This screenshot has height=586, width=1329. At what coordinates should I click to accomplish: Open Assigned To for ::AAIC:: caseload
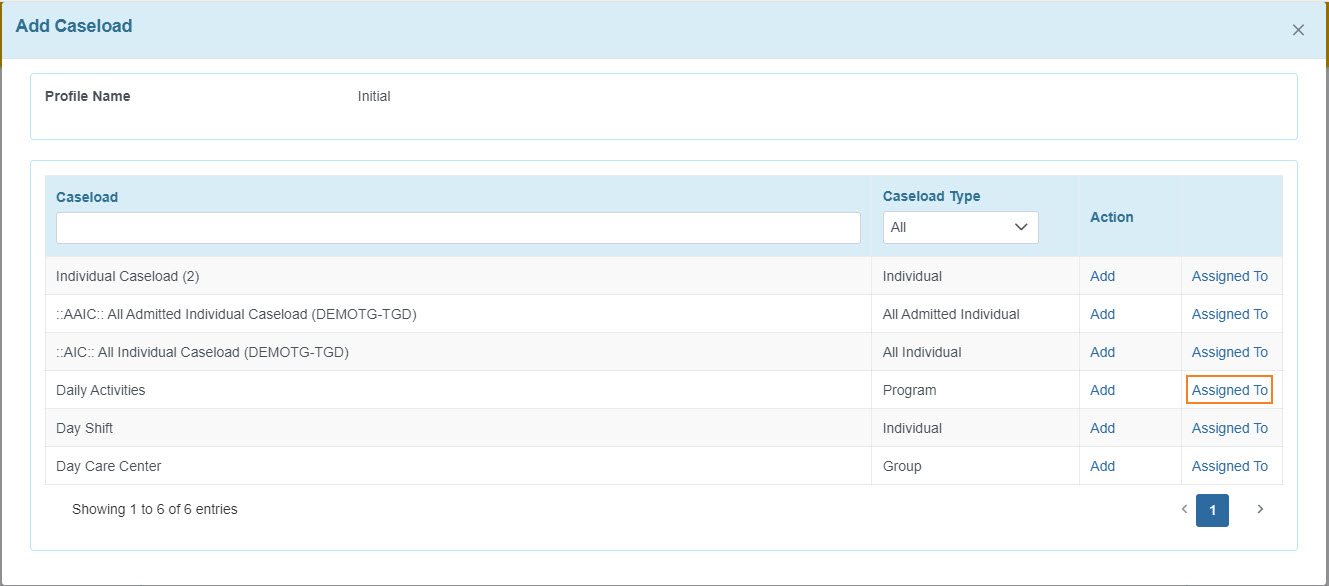(1229, 314)
